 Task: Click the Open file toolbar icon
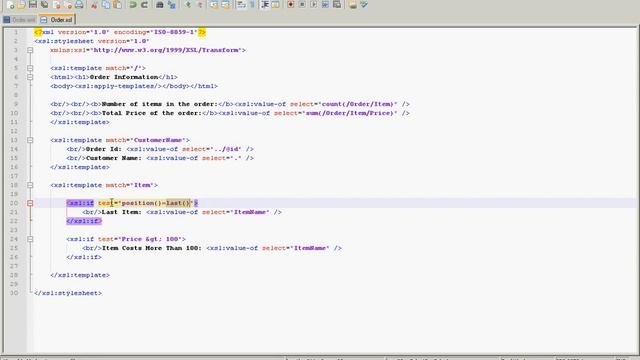tap(21, 5)
